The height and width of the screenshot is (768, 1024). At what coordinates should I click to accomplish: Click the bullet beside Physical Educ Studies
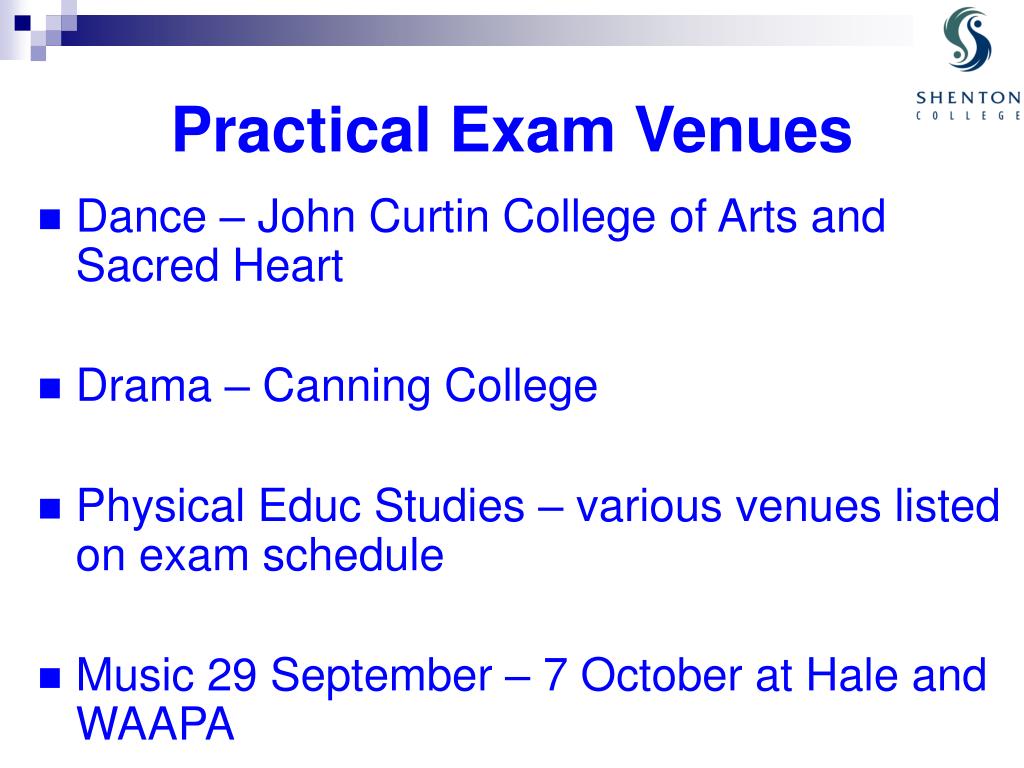(50, 508)
